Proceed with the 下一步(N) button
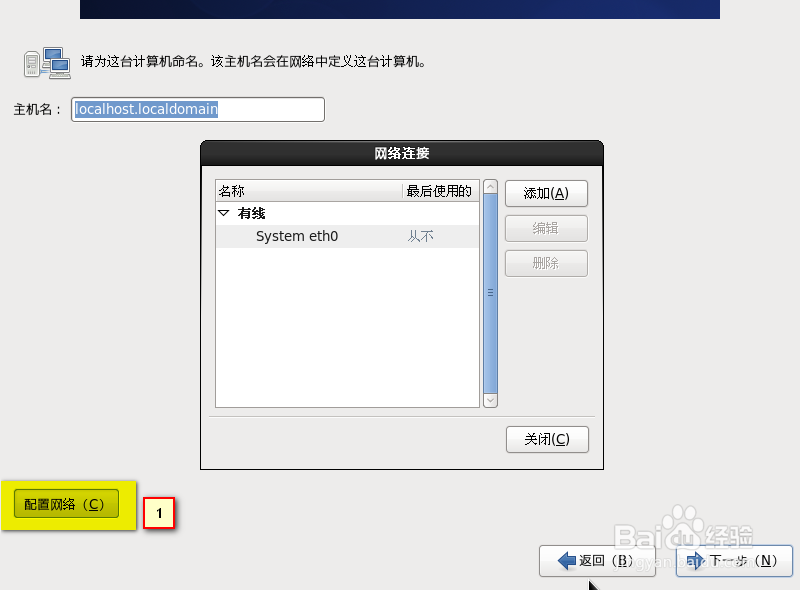The width and height of the screenshot is (800, 590). [733, 561]
